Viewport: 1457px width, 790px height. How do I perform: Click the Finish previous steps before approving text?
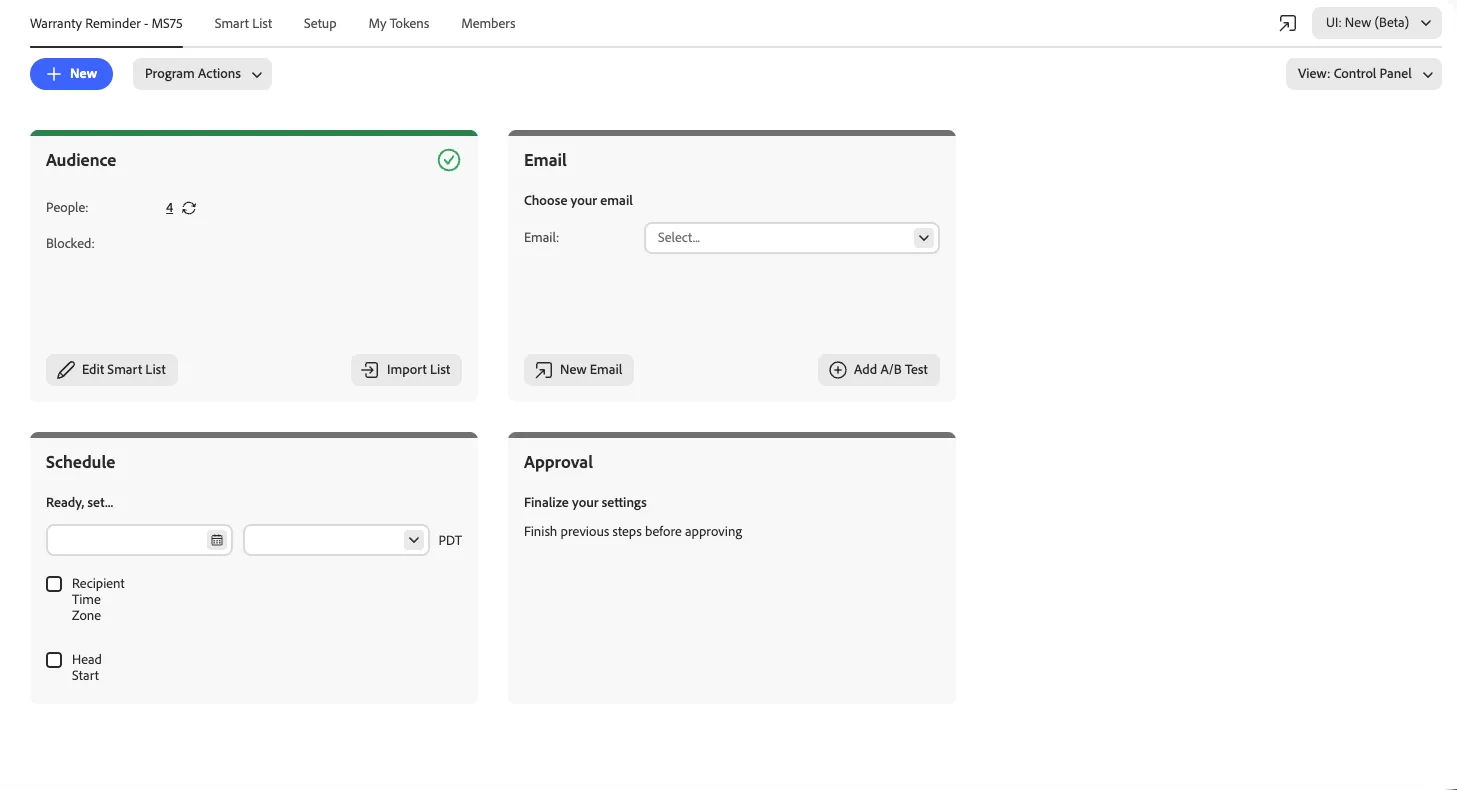pos(633,532)
